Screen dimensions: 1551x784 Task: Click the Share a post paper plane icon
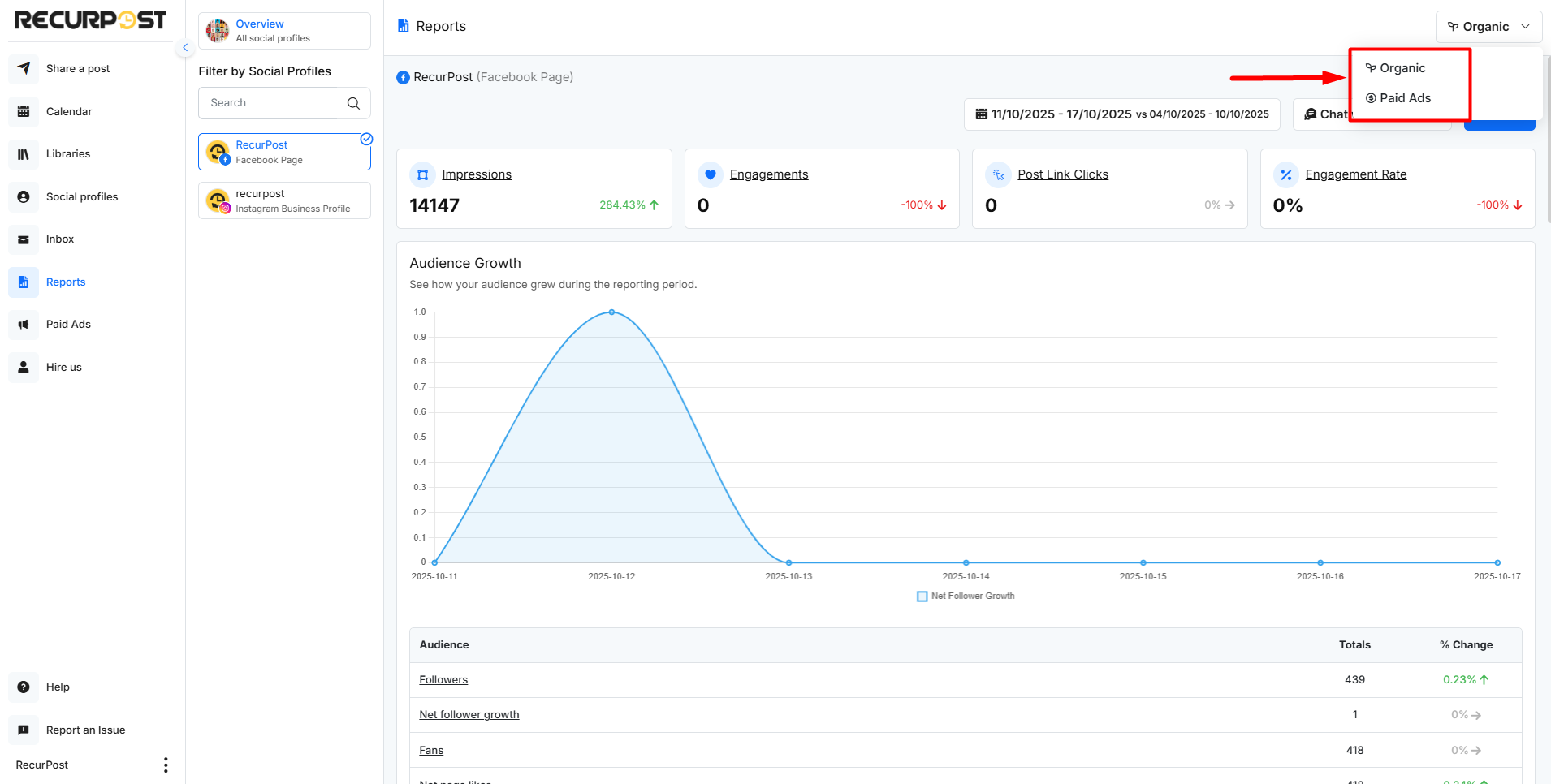click(x=24, y=69)
